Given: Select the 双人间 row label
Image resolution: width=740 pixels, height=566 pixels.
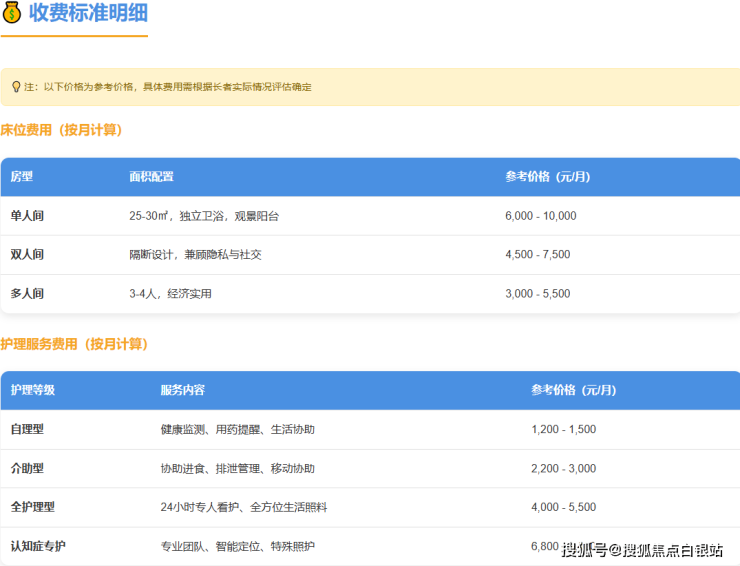Looking at the screenshot, I should point(27,255).
